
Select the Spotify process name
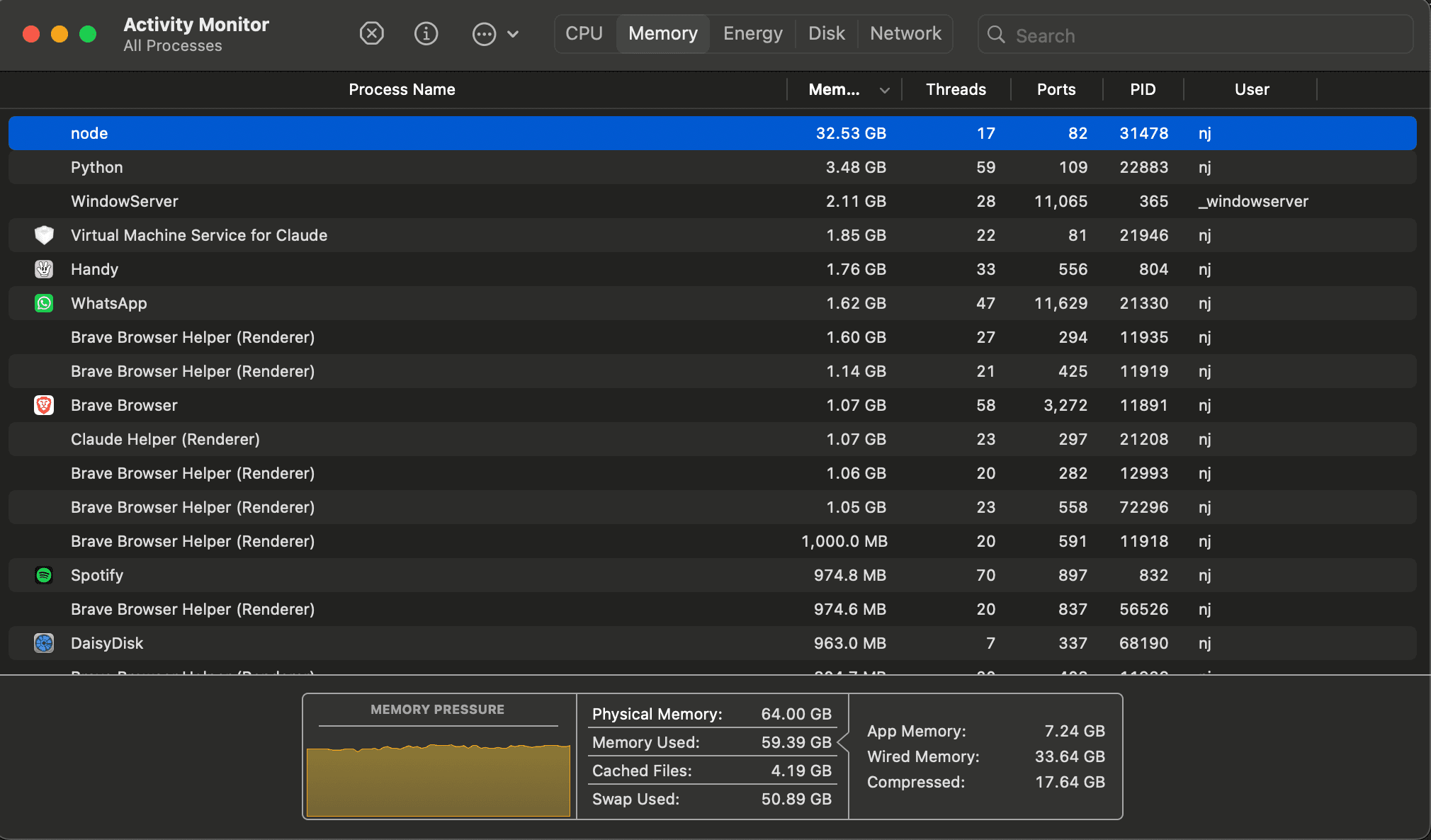pyautogui.click(x=97, y=575)
